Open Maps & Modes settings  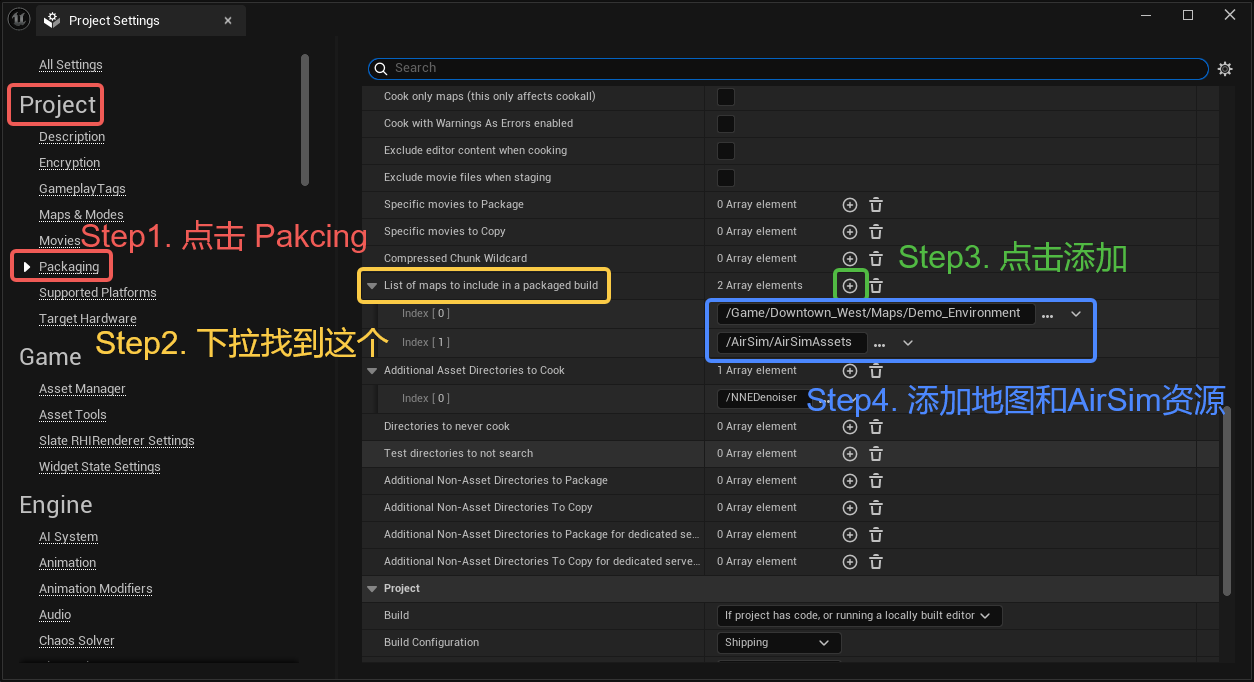[81, 215]
